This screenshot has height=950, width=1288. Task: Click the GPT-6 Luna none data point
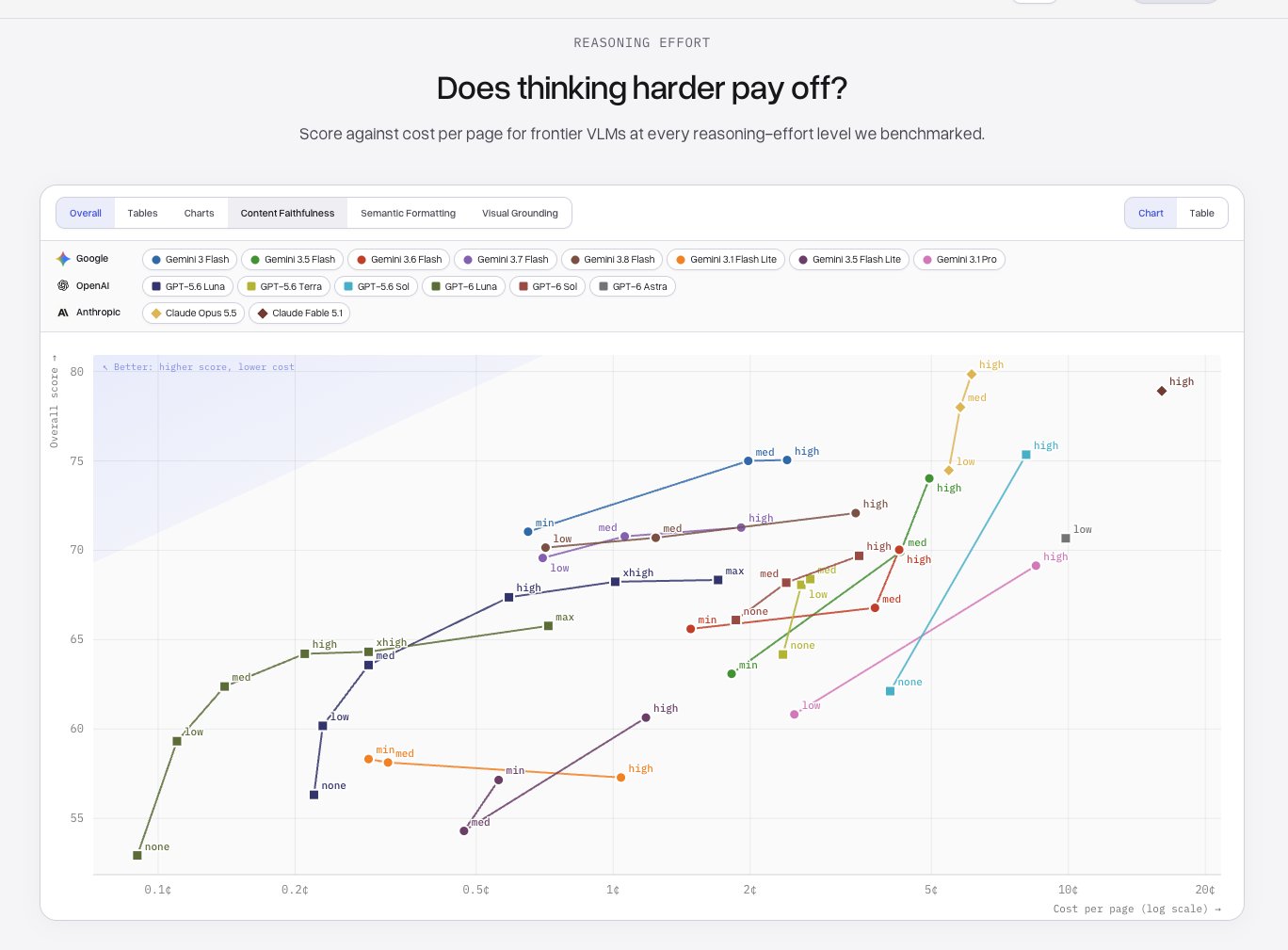pos(137,855)
